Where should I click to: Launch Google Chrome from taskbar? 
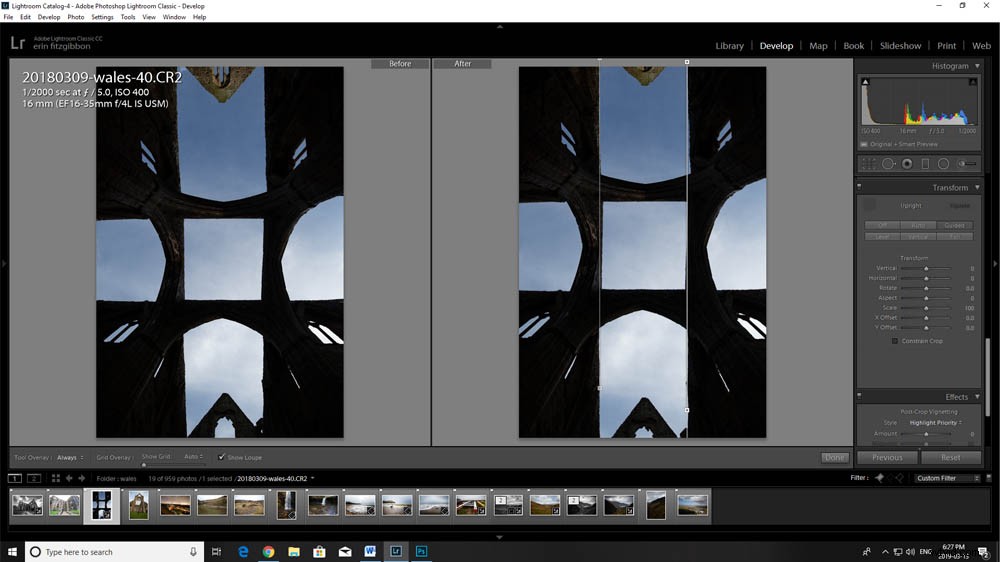click(268, 552)
